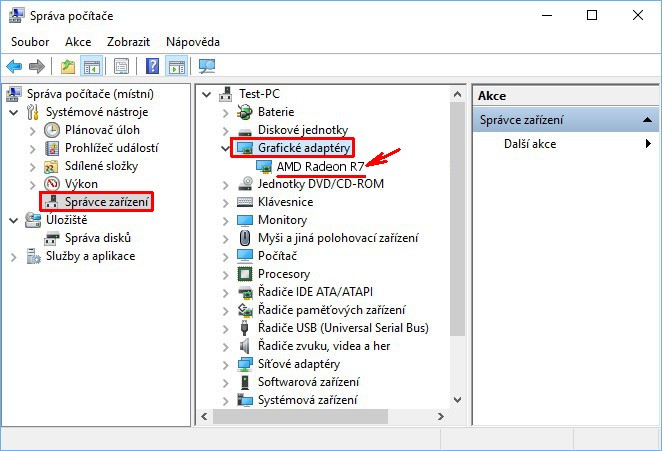Click the Výkon performance icon
This screenshot has height=451, width=662.
pos(53,184)
